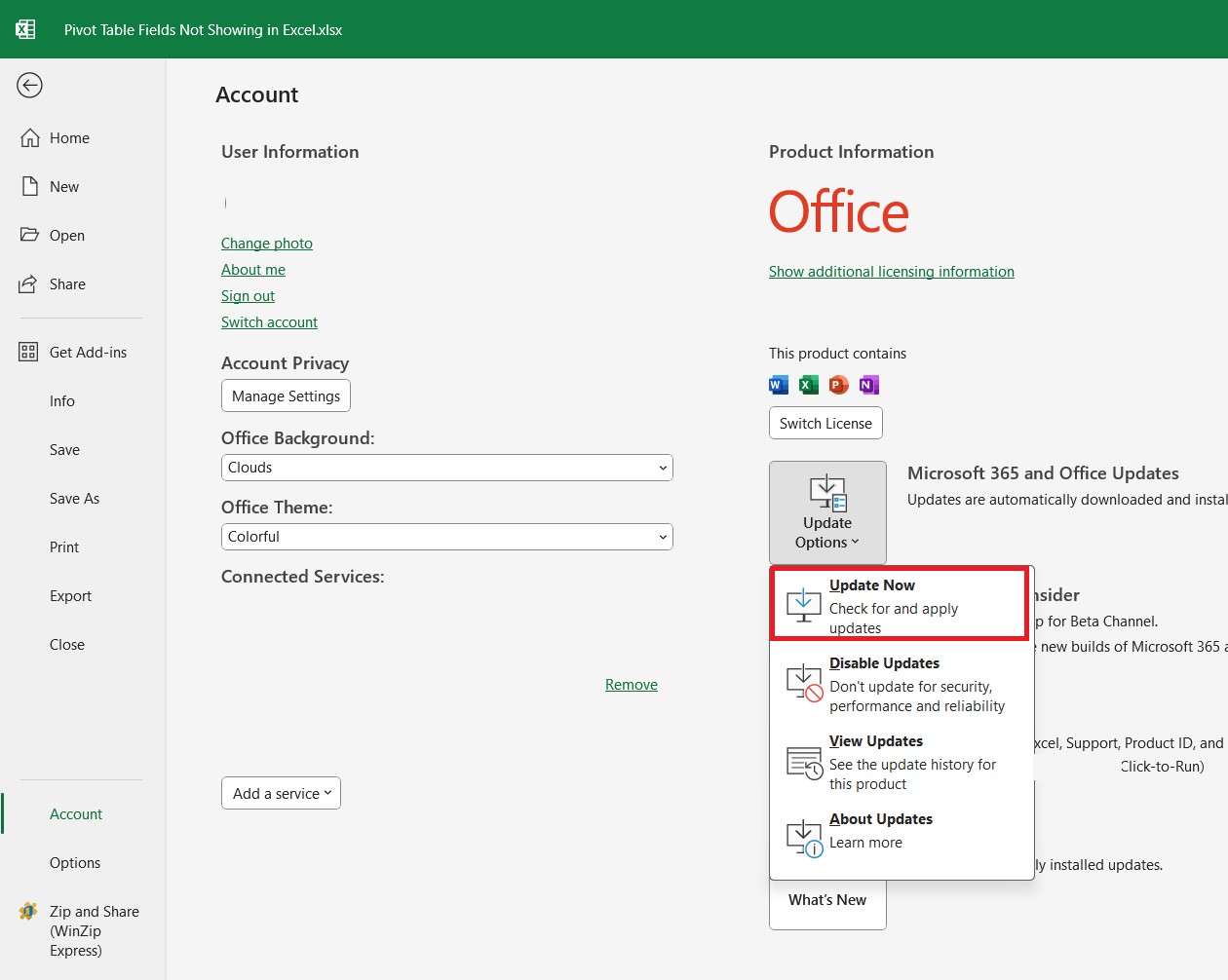Screen dimensions: 1228x980
Task: Click the Word app icon
Action: [779, 385]
